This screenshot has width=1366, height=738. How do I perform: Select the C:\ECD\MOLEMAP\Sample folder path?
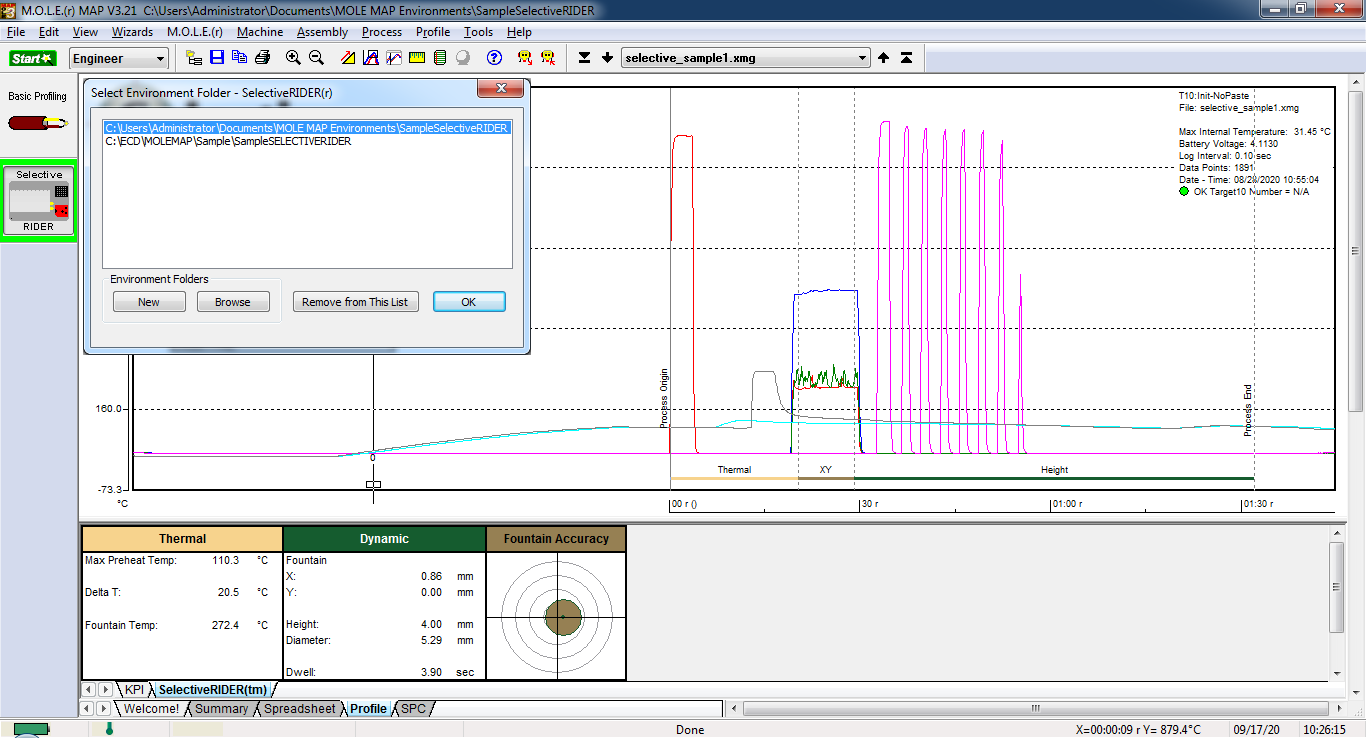coord(228,141)
